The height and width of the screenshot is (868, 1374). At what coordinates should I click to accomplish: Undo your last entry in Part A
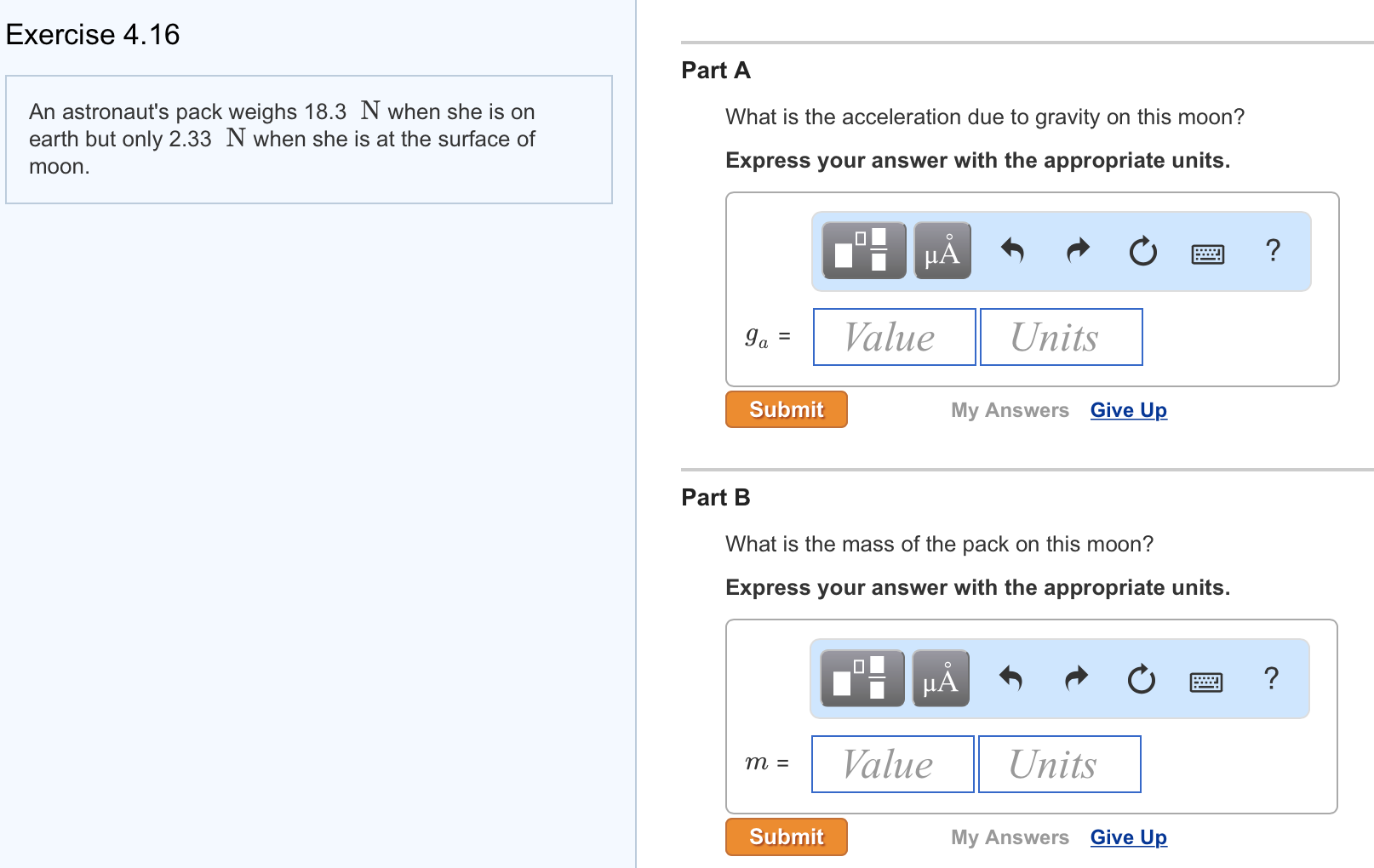[1013, 250]
